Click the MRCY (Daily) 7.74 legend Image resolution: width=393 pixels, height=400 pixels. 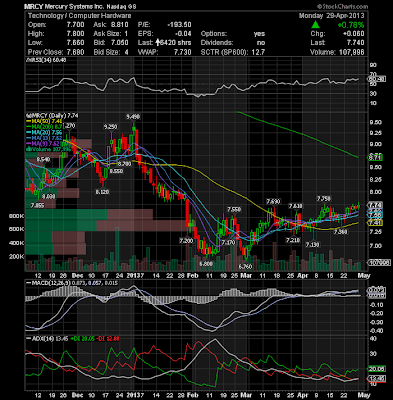52,115
